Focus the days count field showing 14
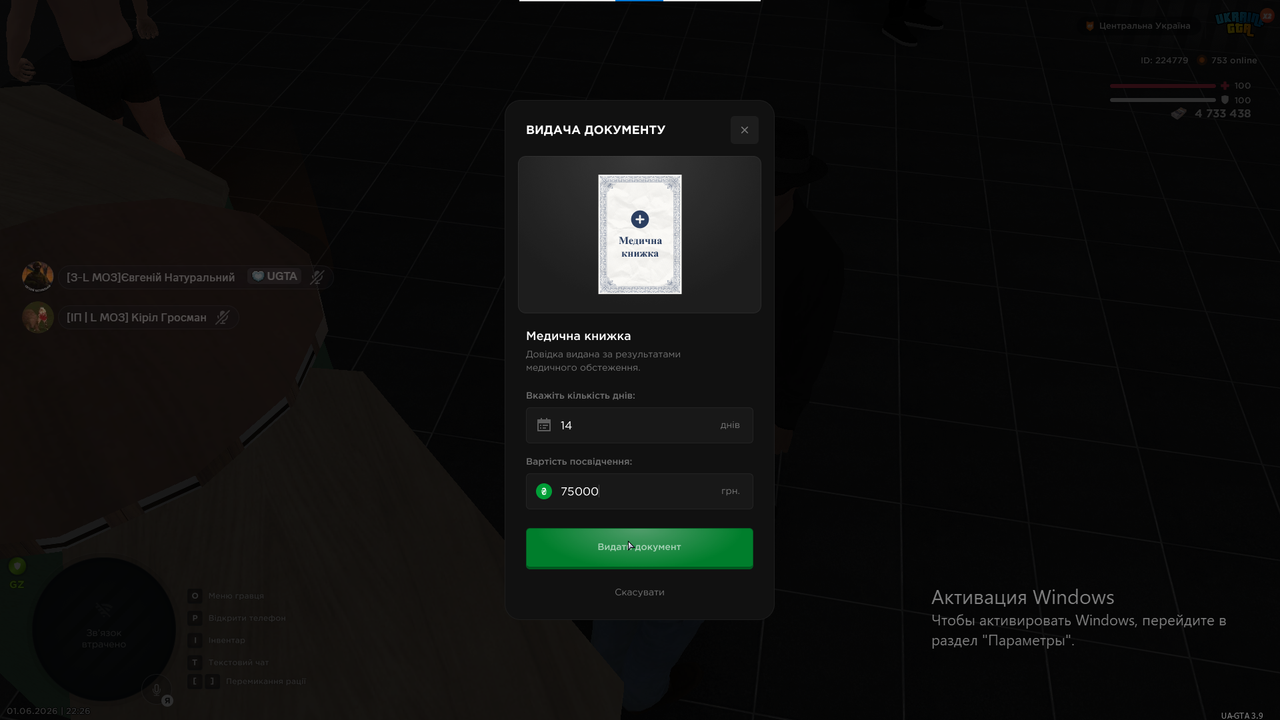This screenshot has width=1280, height=720. coord(640,425)
